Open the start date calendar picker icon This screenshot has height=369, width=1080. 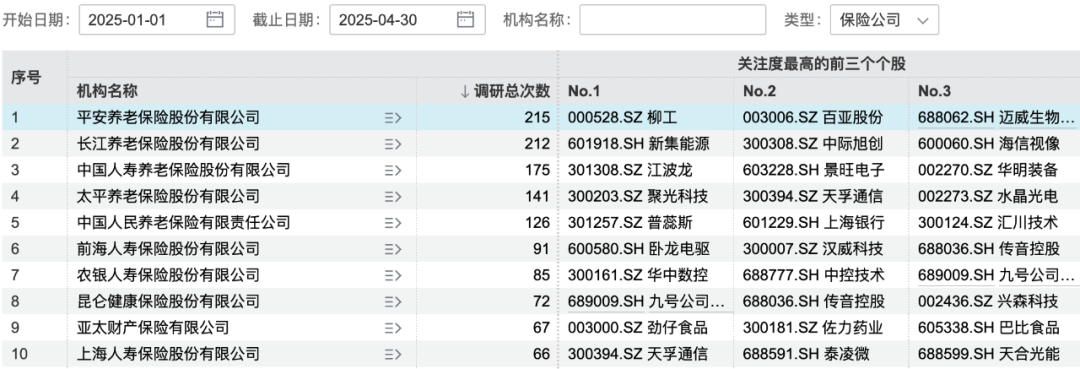coord(215,19)
